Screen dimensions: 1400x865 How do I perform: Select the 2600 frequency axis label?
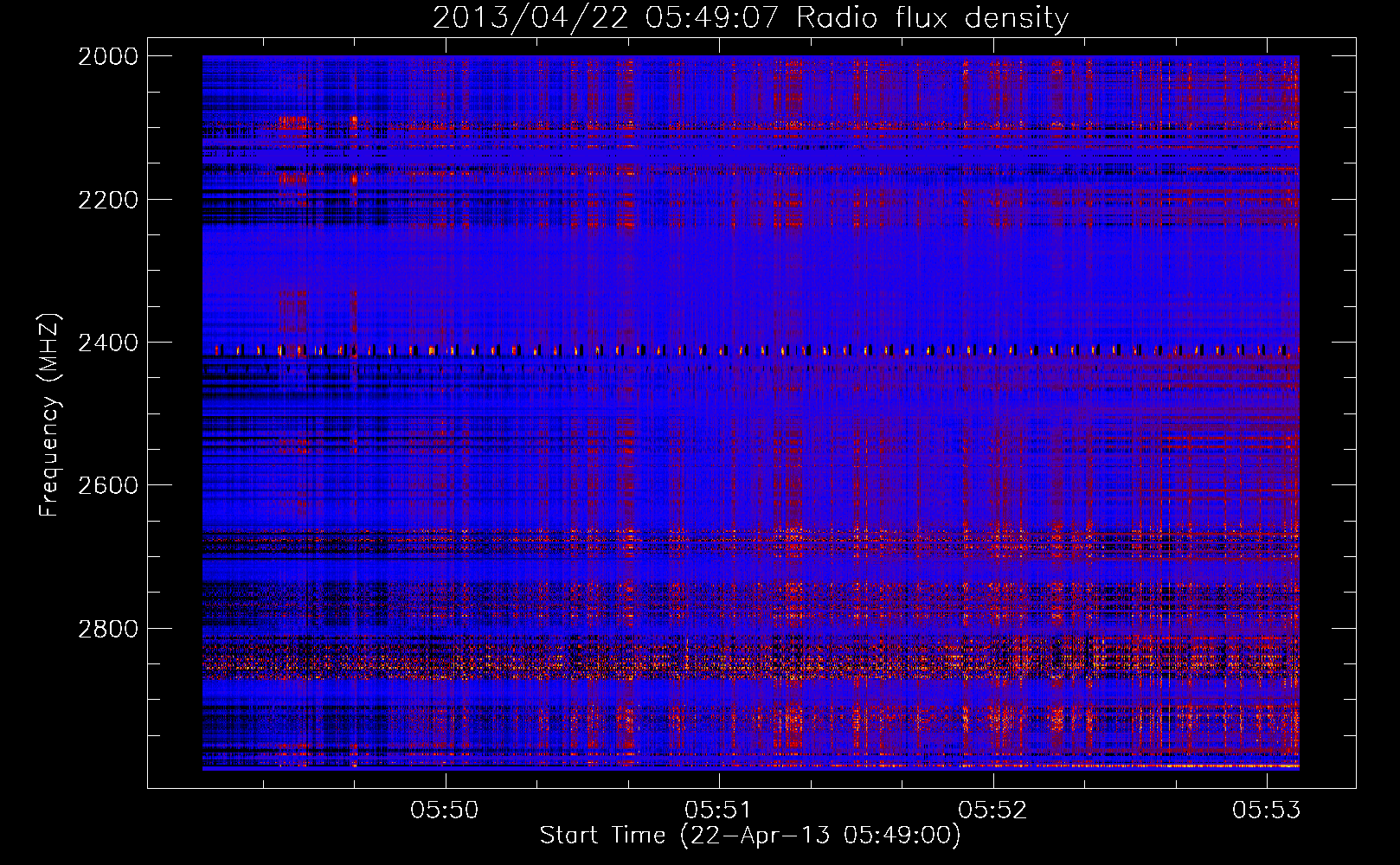[x=108, y=485]
